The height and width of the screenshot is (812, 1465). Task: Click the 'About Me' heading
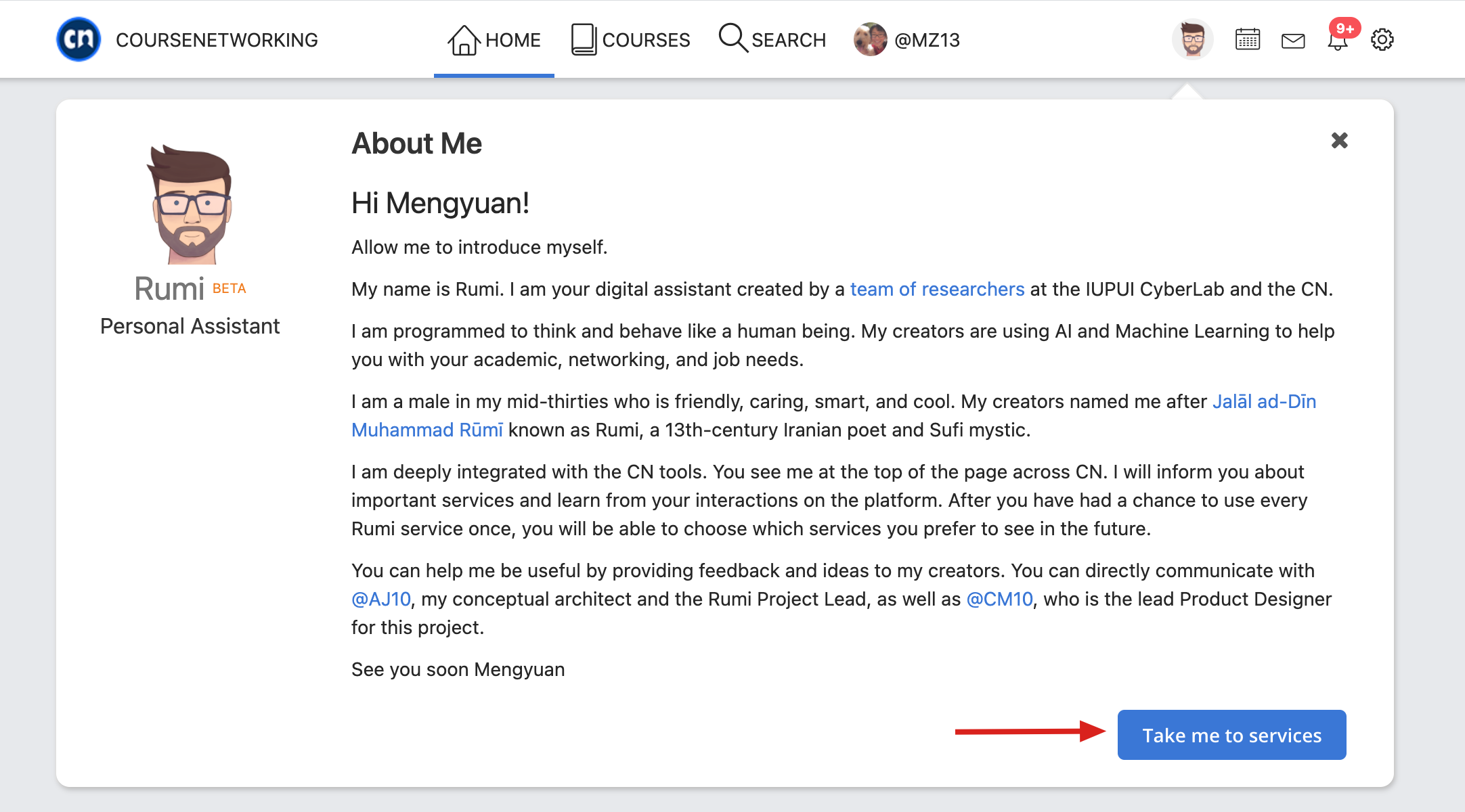tap(416, 143)
